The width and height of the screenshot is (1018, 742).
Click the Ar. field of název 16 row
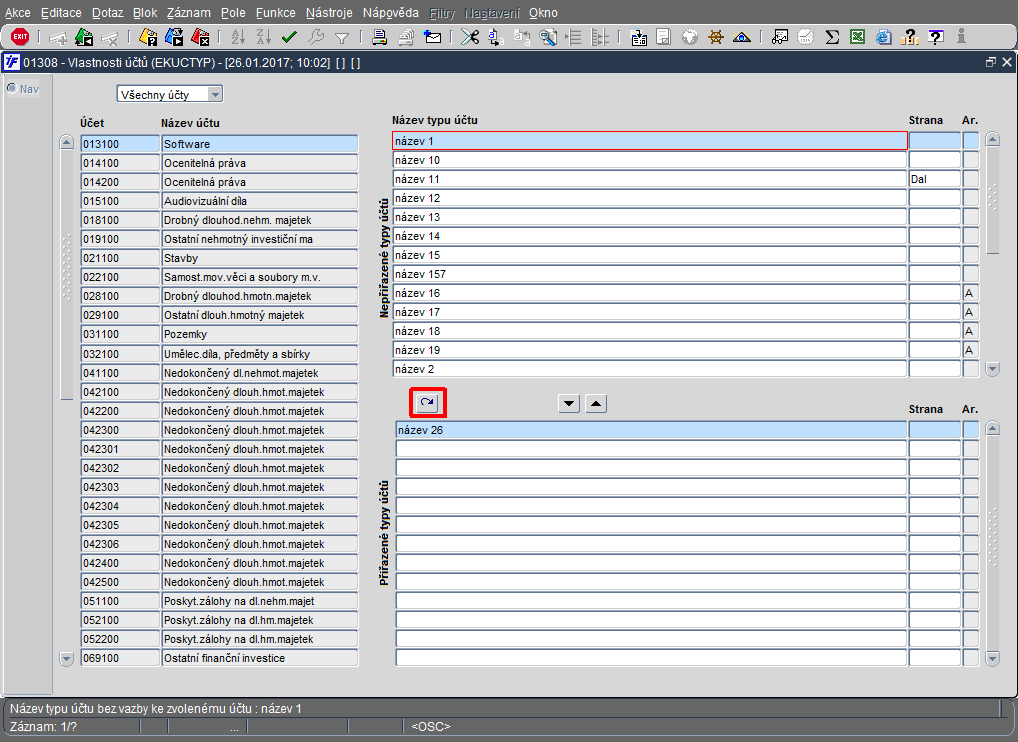971,293
